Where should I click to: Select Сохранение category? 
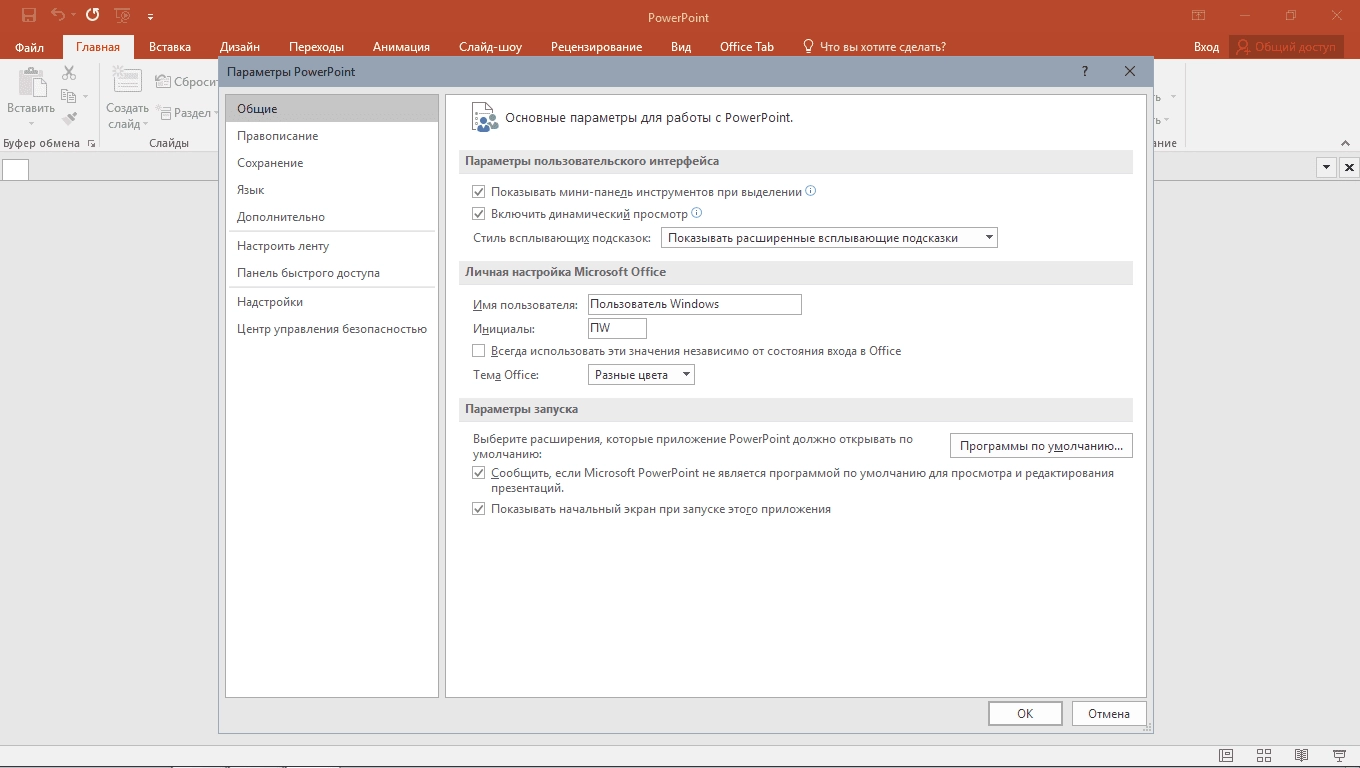[x=332, y=162]
